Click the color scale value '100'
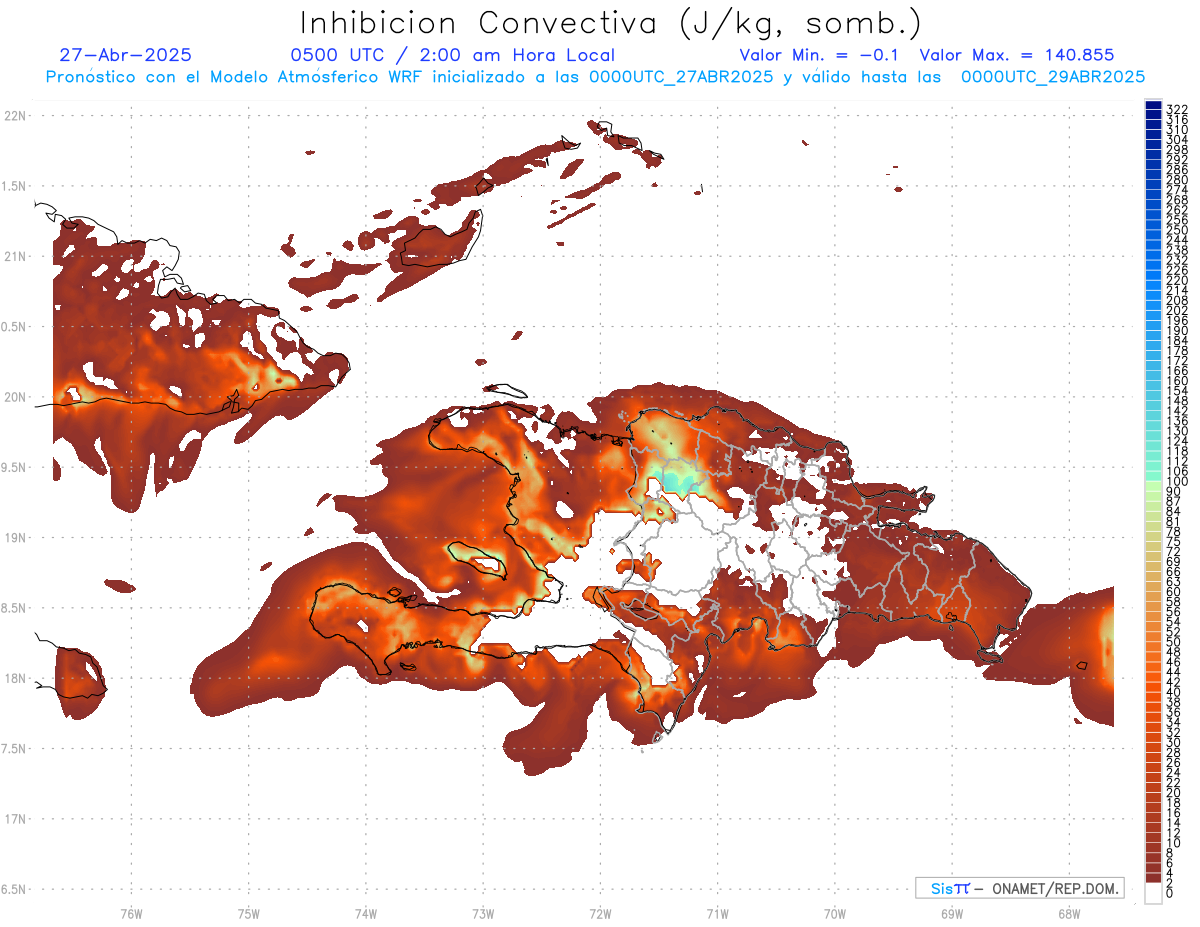Viewport: 1200px width, 927px height. point(1177,482)
